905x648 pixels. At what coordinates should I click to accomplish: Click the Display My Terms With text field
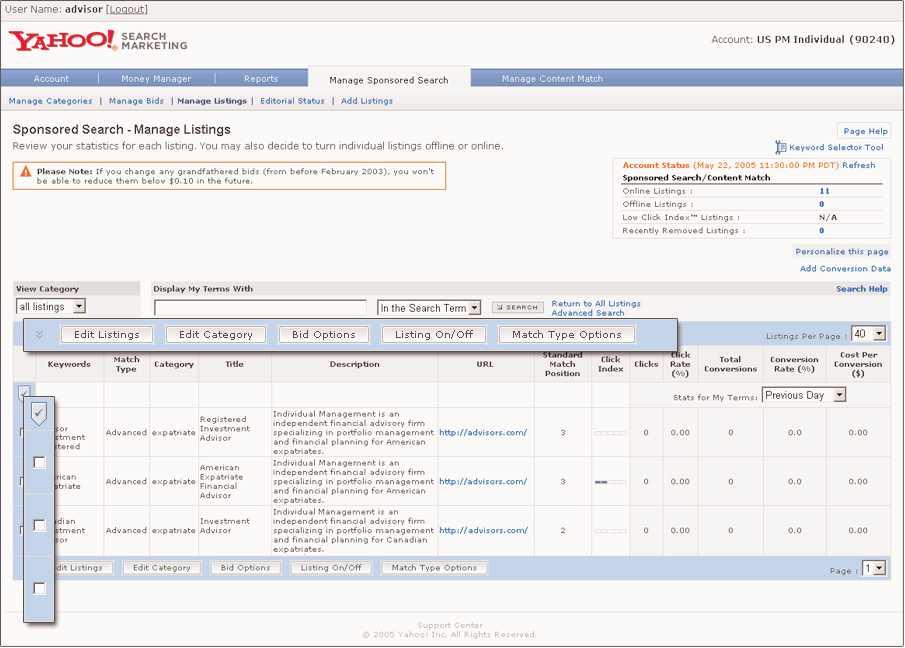(260, 308)
